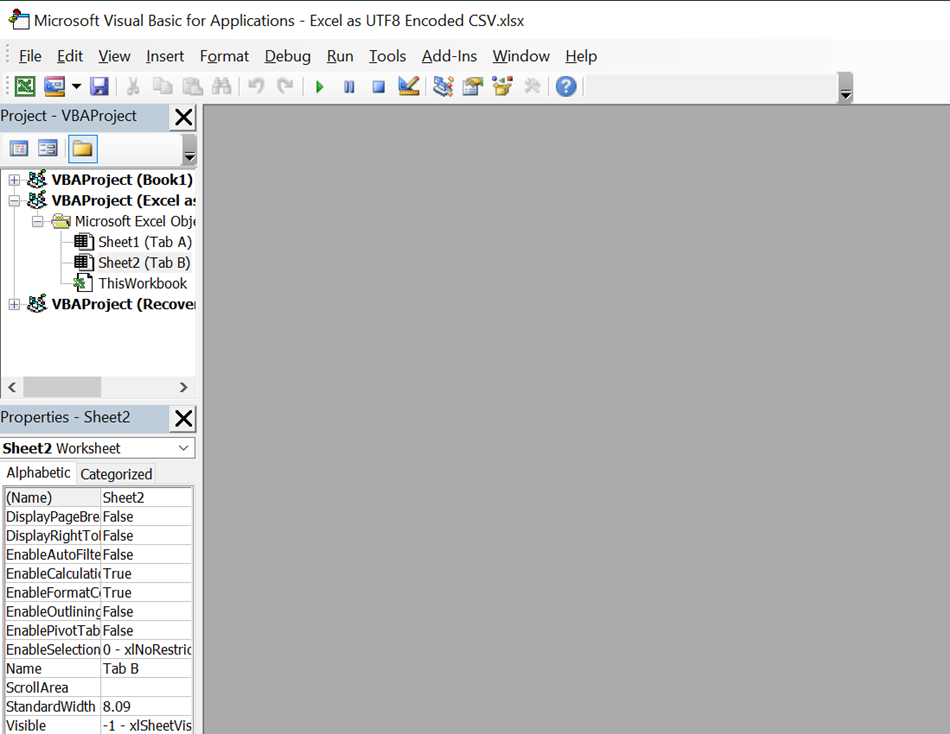This screenshot has width=950, height=734.
Task: Expand the VBAProject (Recover...) node
Action: tap(14, 304)
